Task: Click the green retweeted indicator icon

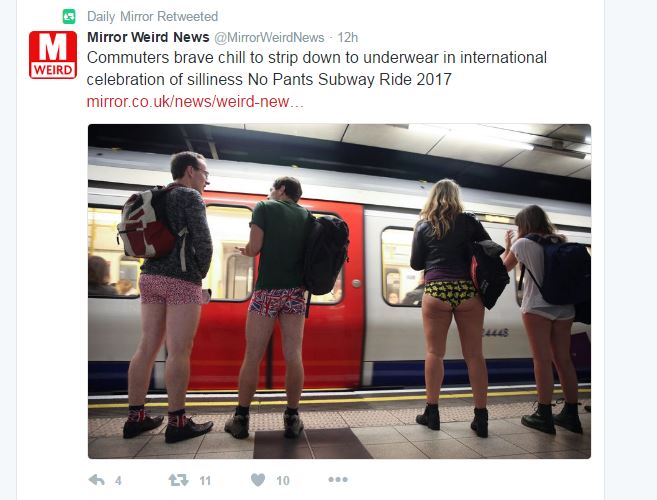Action: 69,17
